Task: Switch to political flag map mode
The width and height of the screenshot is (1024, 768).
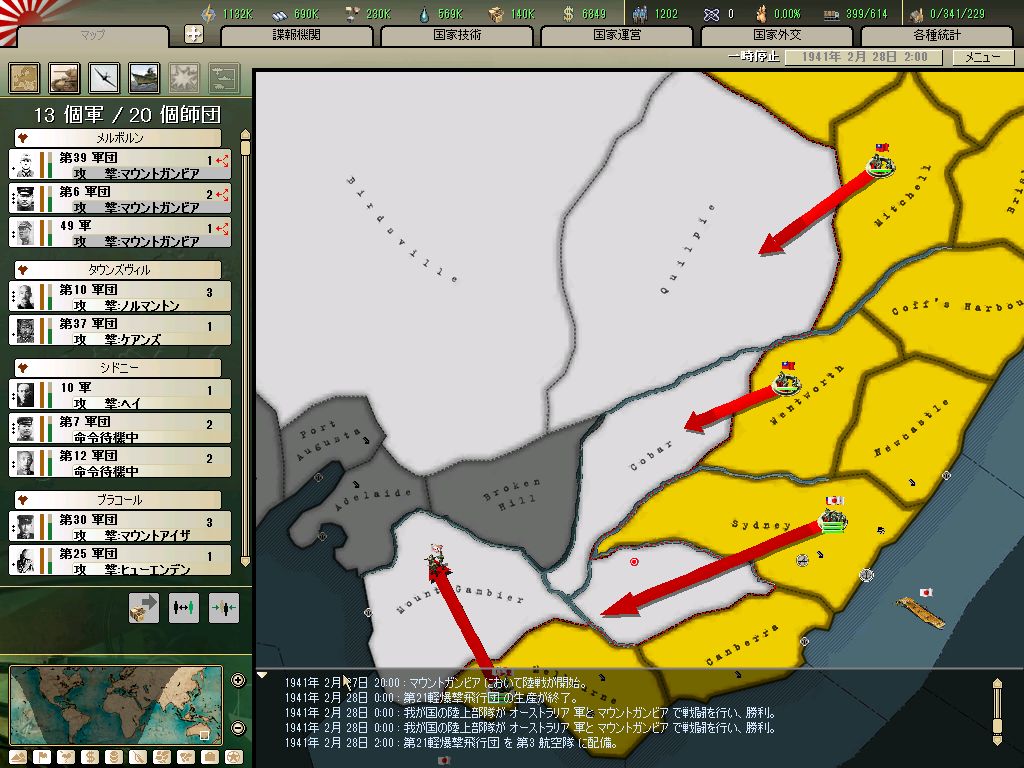Action: pyautogui.click(x=42, y=758)
